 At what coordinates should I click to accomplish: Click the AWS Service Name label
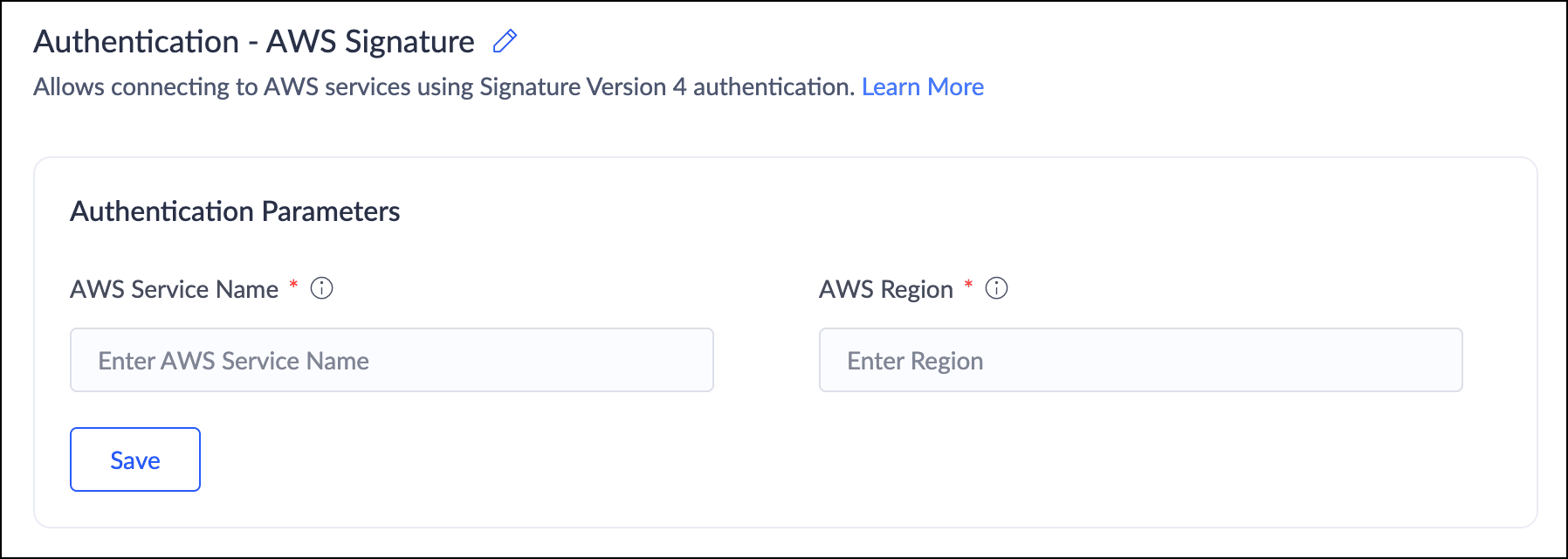tap(174, 289)
